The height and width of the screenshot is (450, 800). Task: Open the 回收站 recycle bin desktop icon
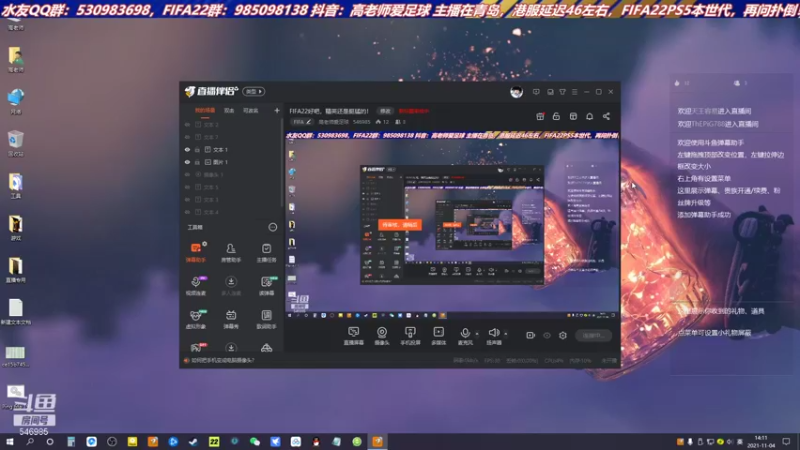coord(15,143)
